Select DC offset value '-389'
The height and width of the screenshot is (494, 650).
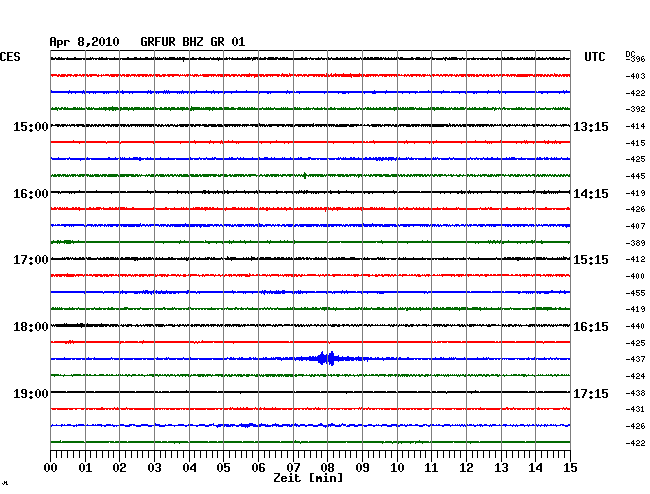(635, 243)
